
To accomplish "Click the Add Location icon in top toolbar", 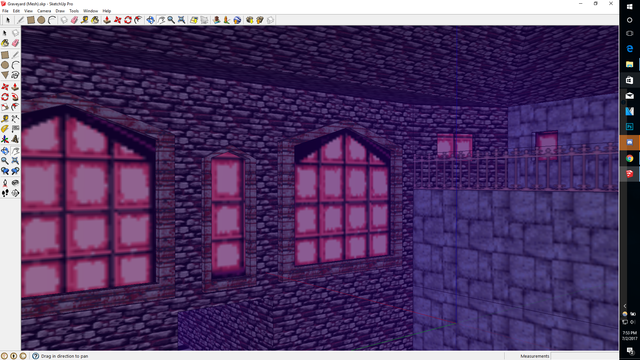I will (194, 20).
